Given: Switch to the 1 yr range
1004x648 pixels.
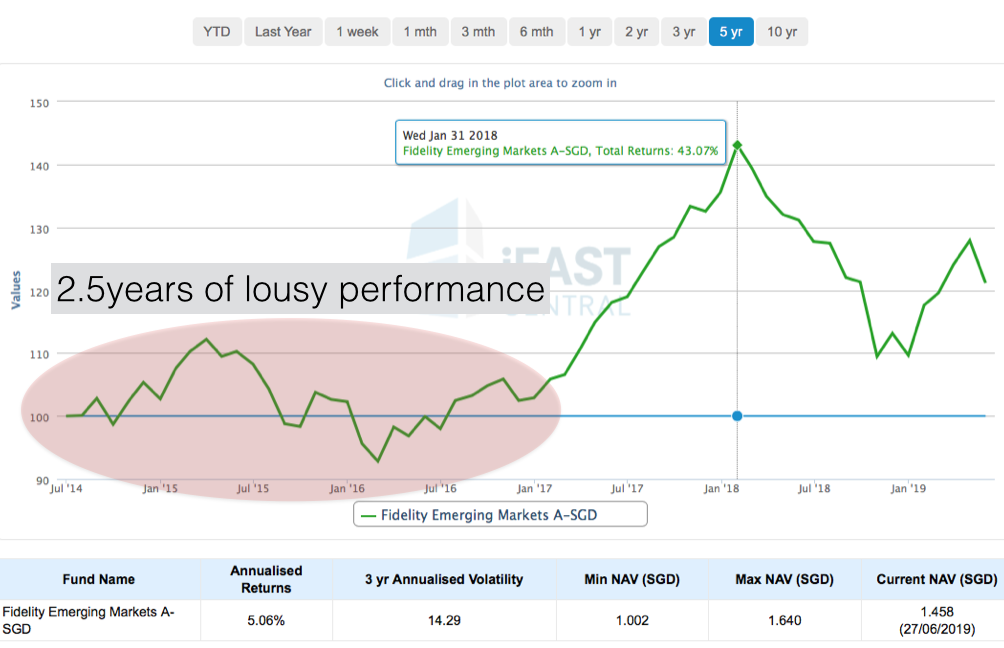Looking at the screenshot, I should 589,32.
